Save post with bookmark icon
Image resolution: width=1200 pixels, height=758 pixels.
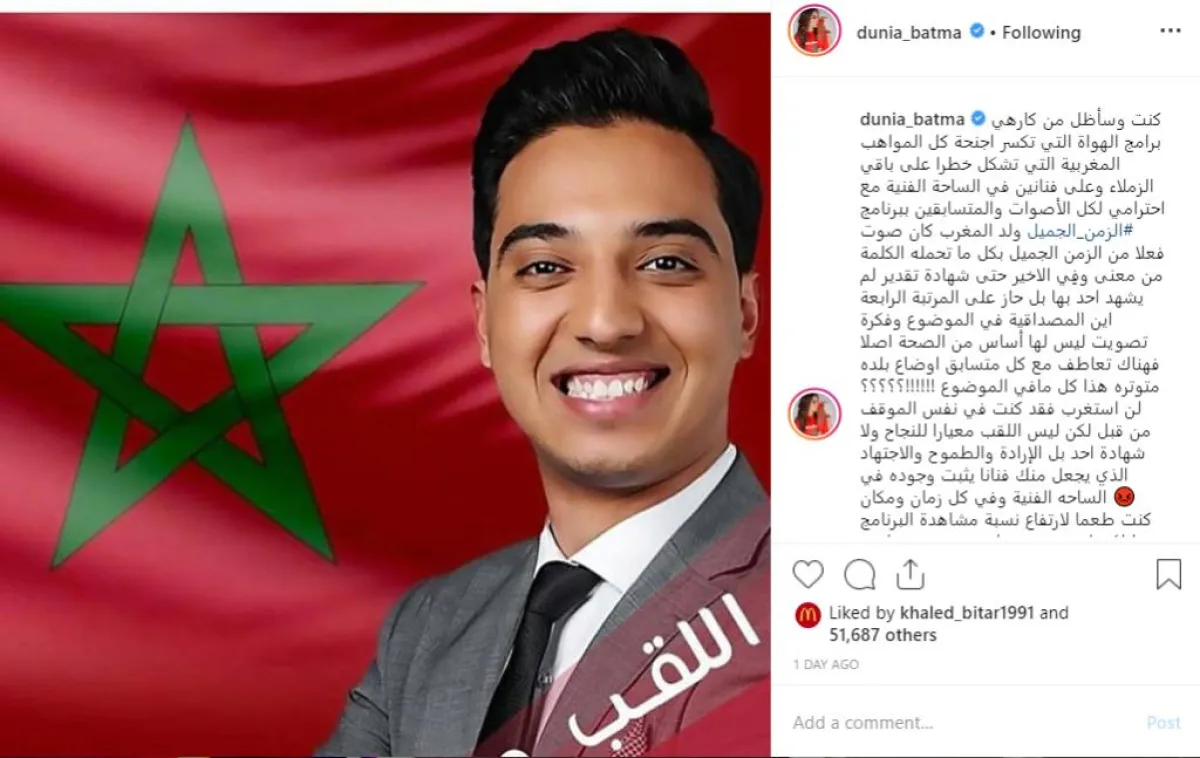[x=1168, y=574]
